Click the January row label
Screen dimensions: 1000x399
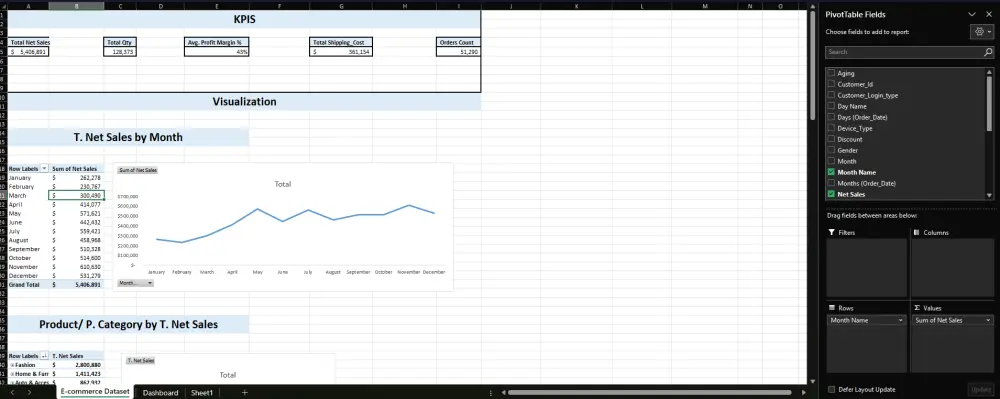point(20,178)
